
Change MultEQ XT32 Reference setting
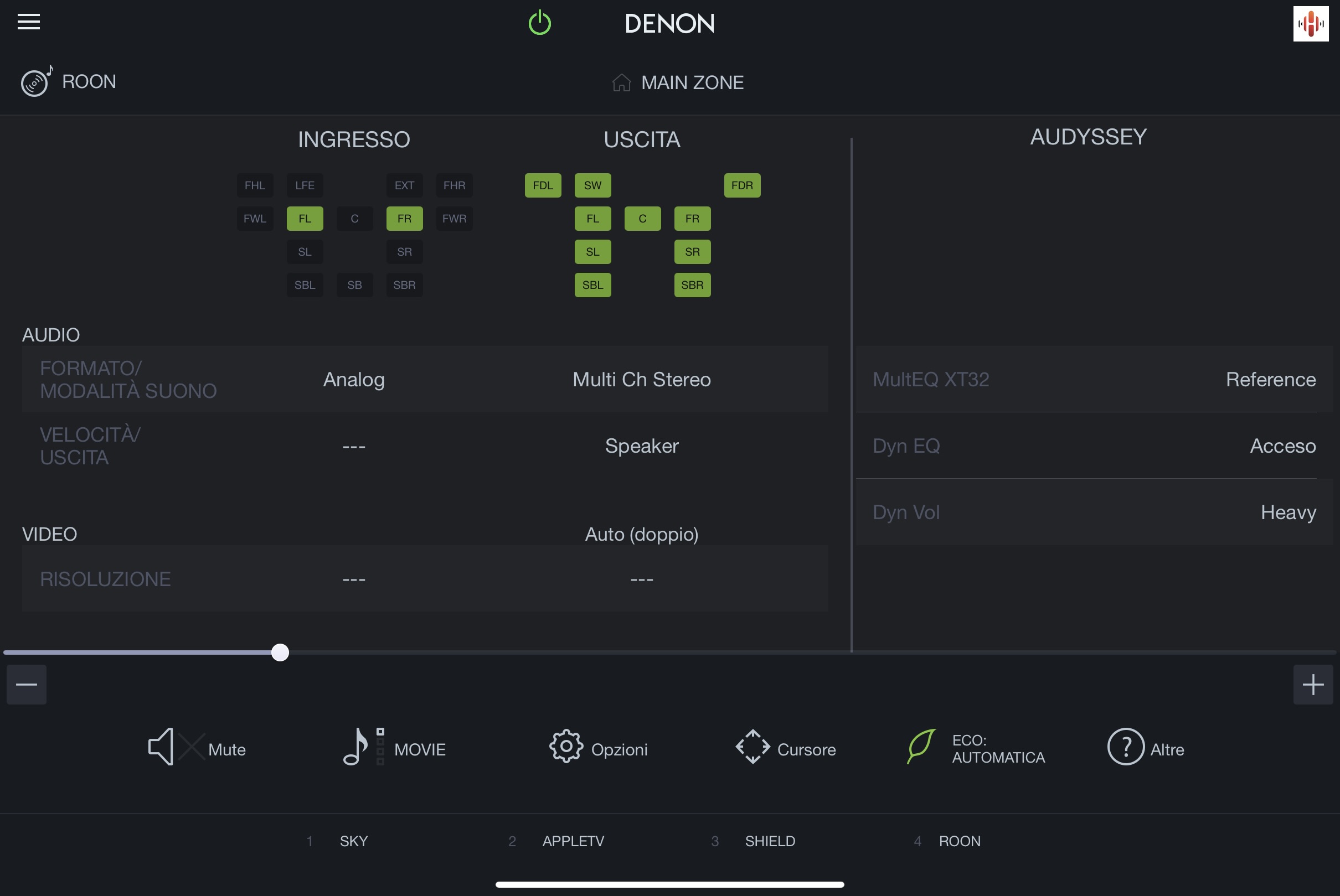click(1094, 379)
